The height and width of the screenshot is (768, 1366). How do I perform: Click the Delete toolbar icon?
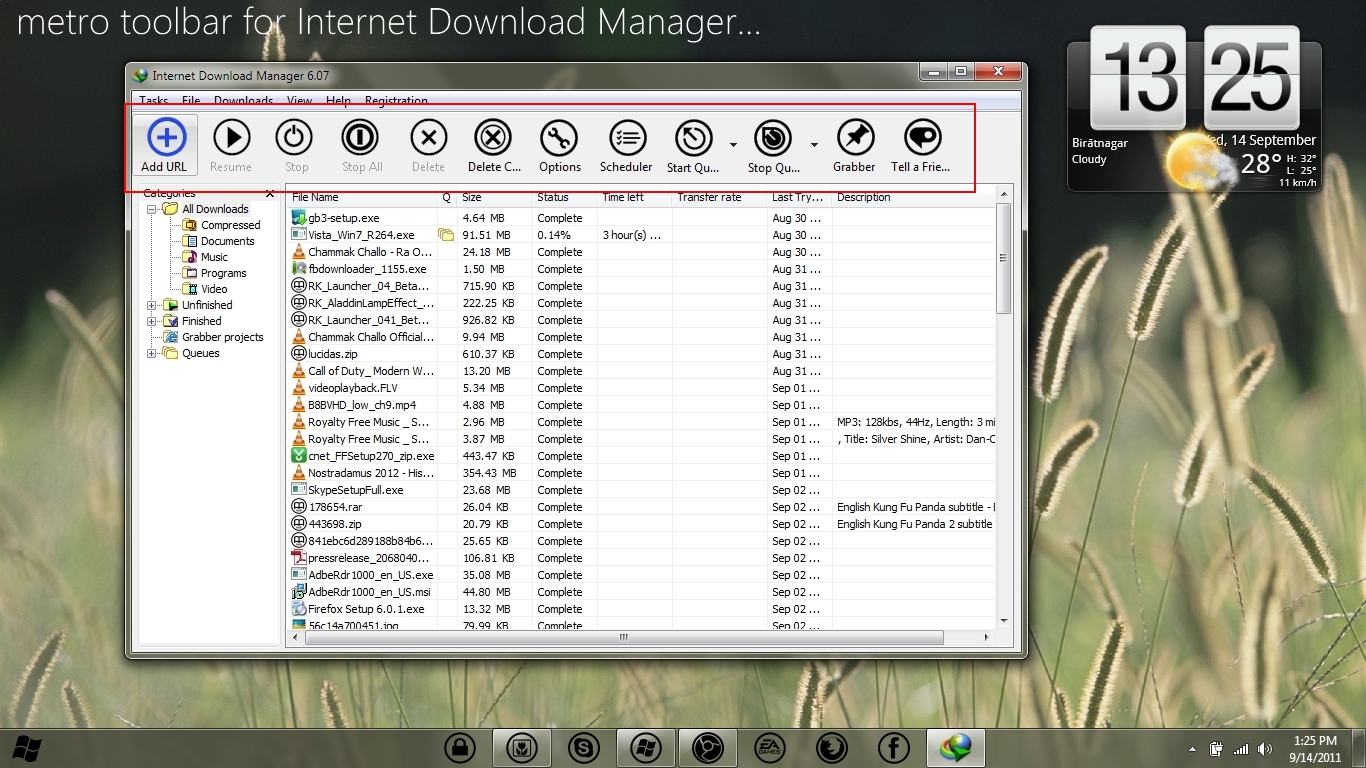pos(429,137)
